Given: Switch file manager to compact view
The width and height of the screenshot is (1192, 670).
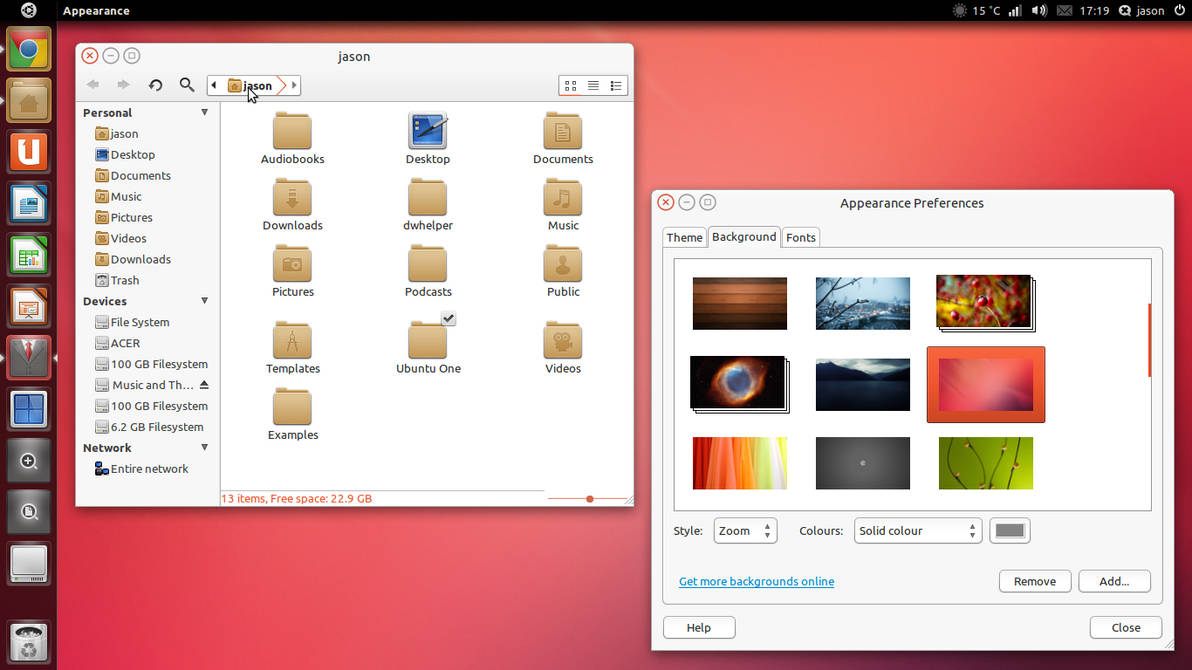Looking at the screenshot, I should click(616, 86).
